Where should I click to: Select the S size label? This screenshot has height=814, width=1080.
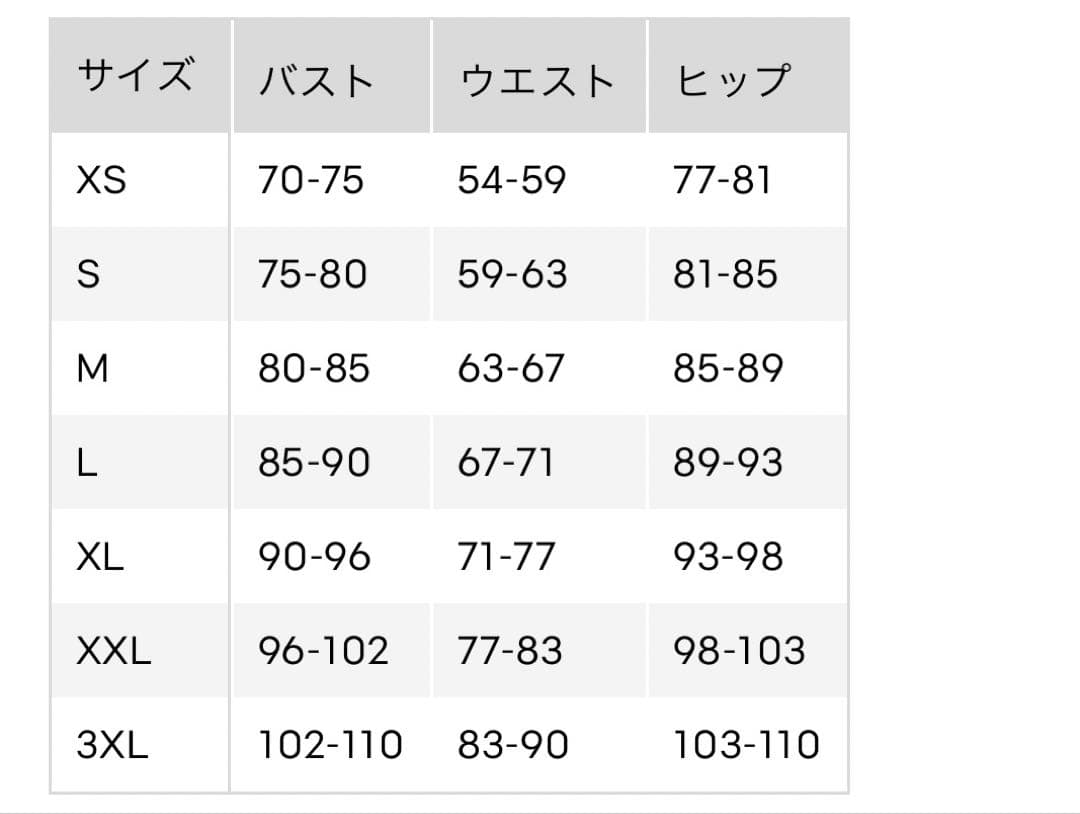88,274
